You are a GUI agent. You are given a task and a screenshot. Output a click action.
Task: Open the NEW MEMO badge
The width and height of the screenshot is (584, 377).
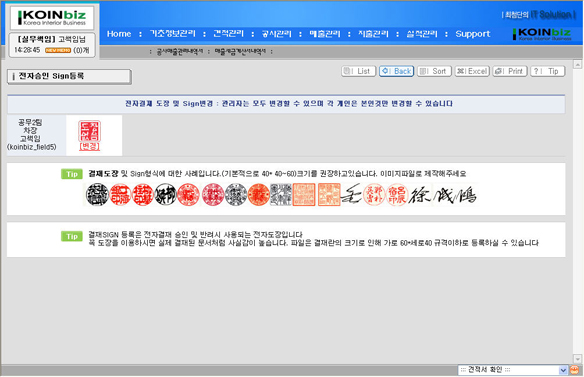click(x=58, y=50)
